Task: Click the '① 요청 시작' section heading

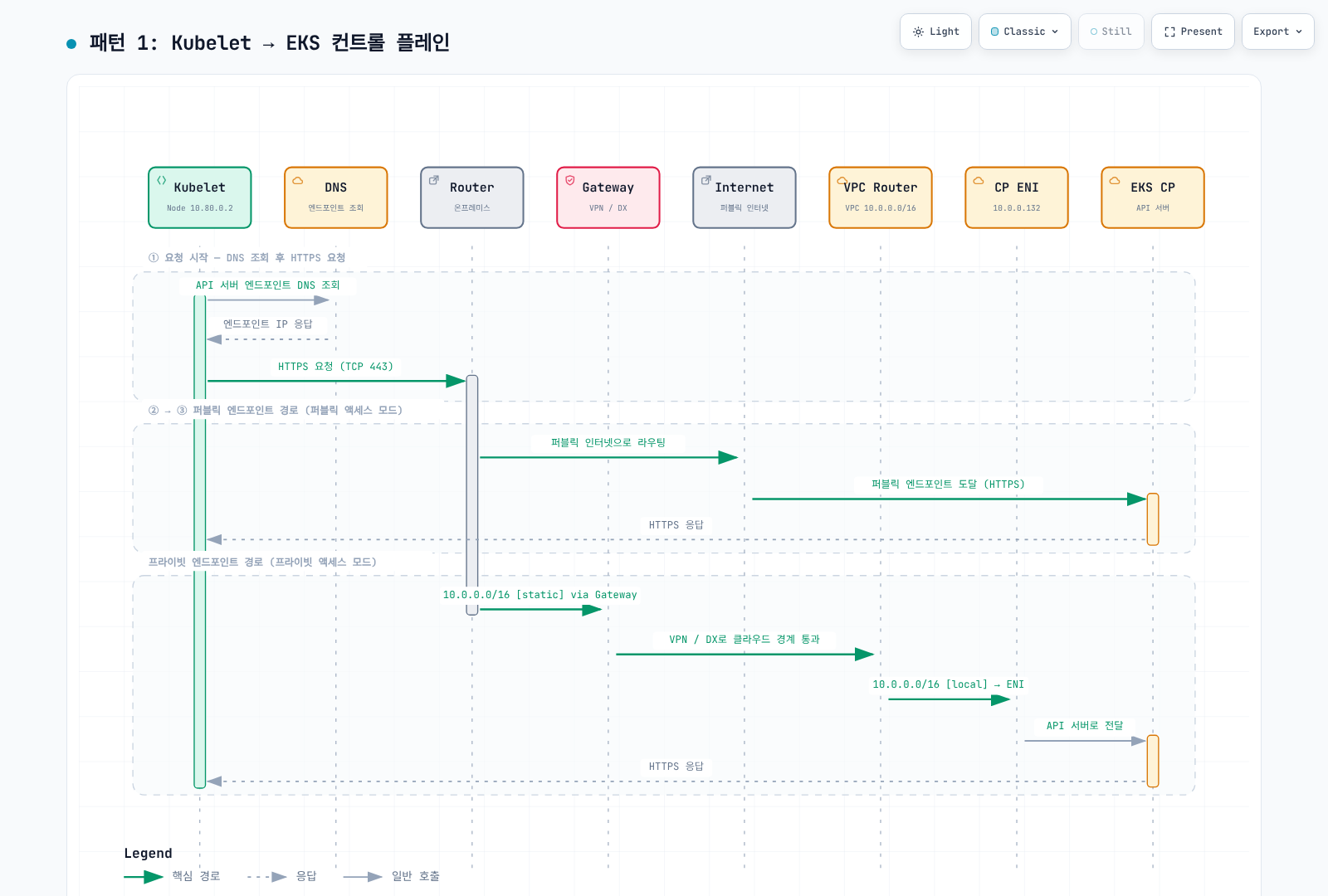Action: point(247,257)
